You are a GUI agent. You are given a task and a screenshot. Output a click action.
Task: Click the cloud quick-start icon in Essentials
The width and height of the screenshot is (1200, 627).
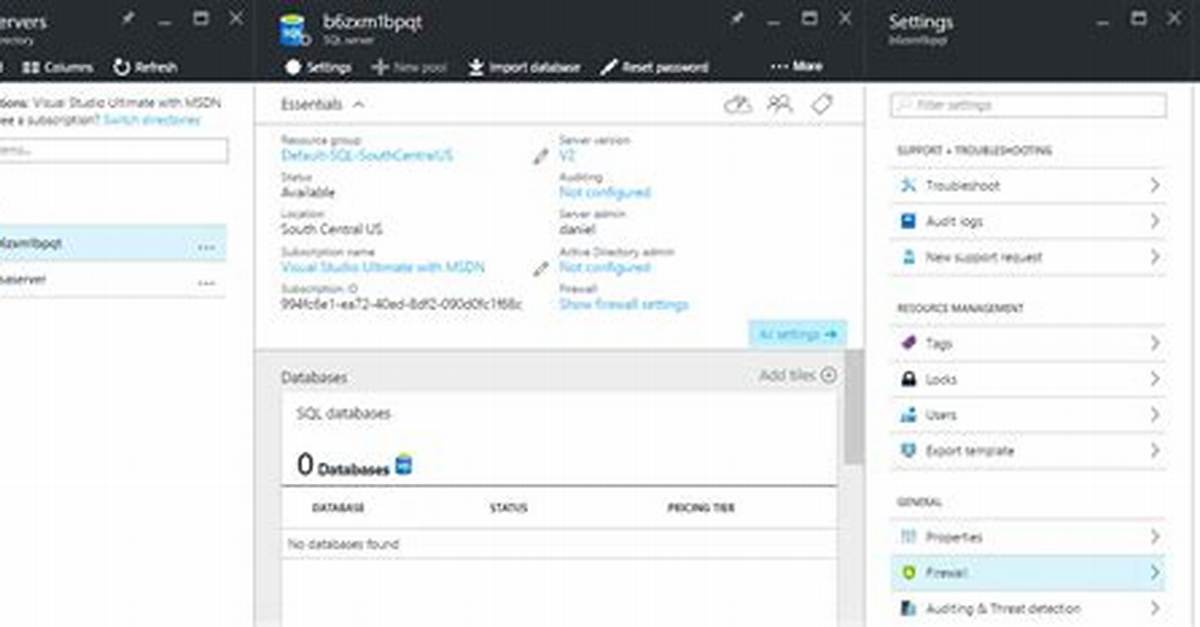pyautogui.click(x=737, y=104)
